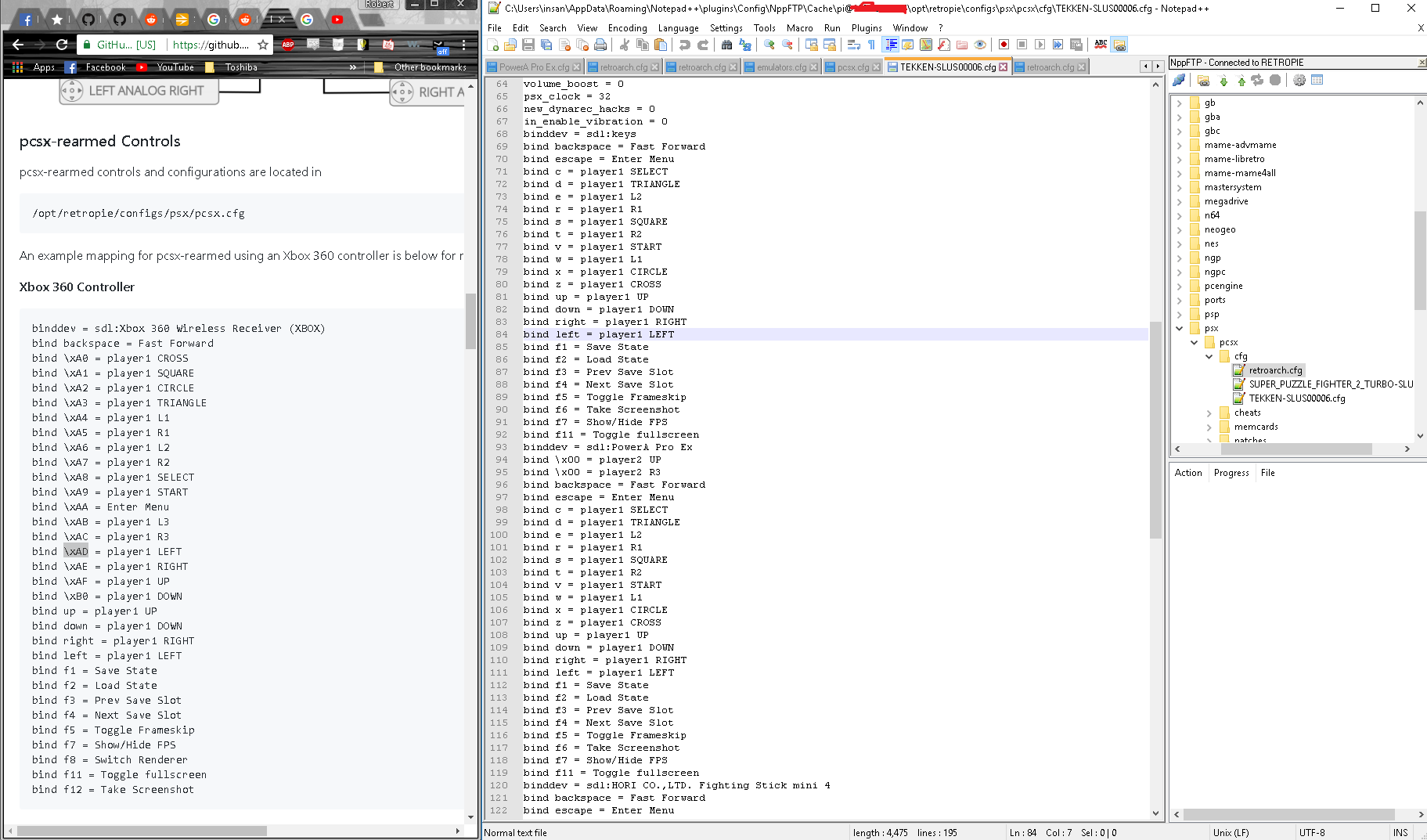Expand the pcengine folder
This screenshot has width=1427, height=840.
[x=1180, y=286]
